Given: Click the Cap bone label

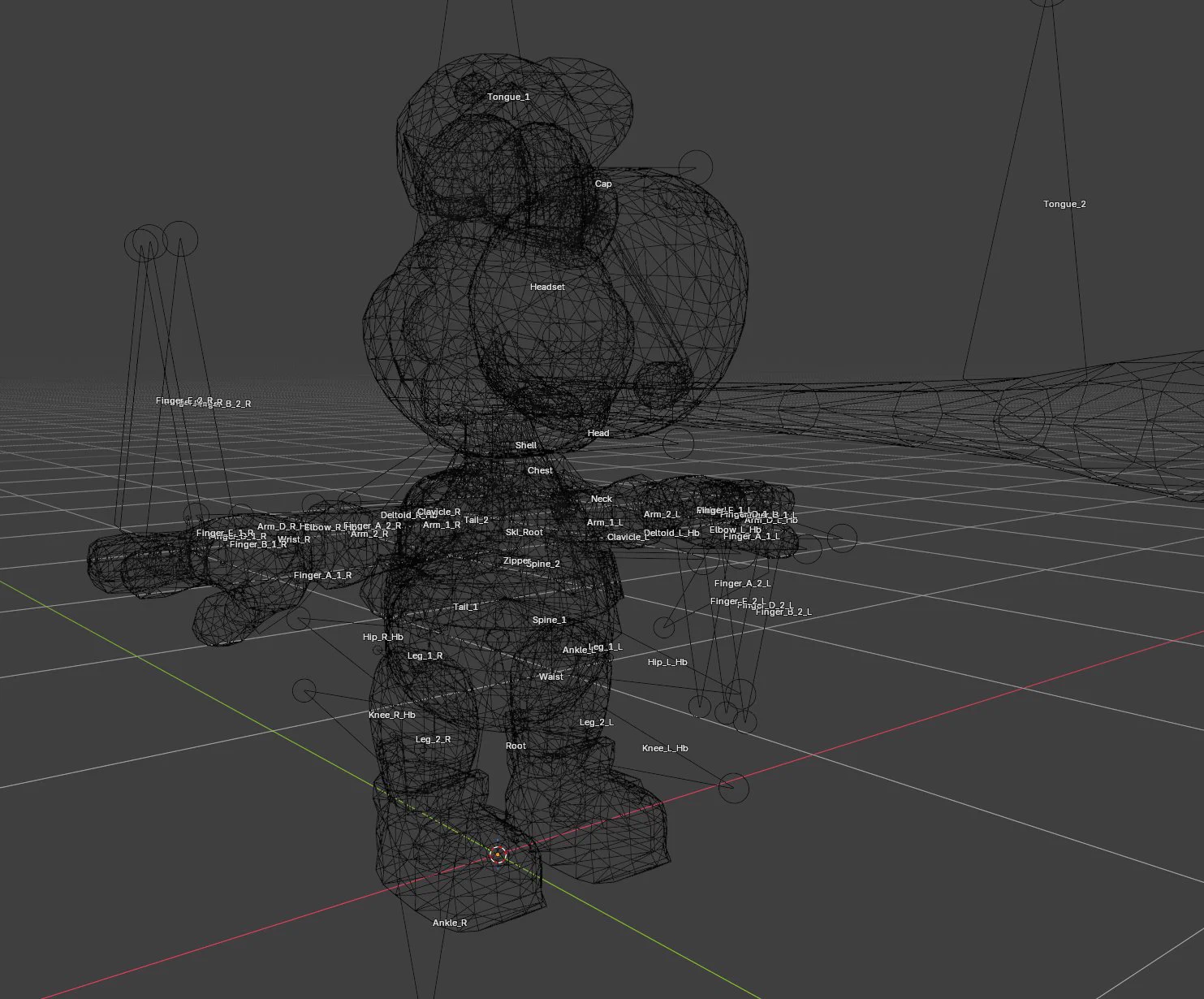Looking at the screenshot, I should pyautogui.click(x=603, y=184).
